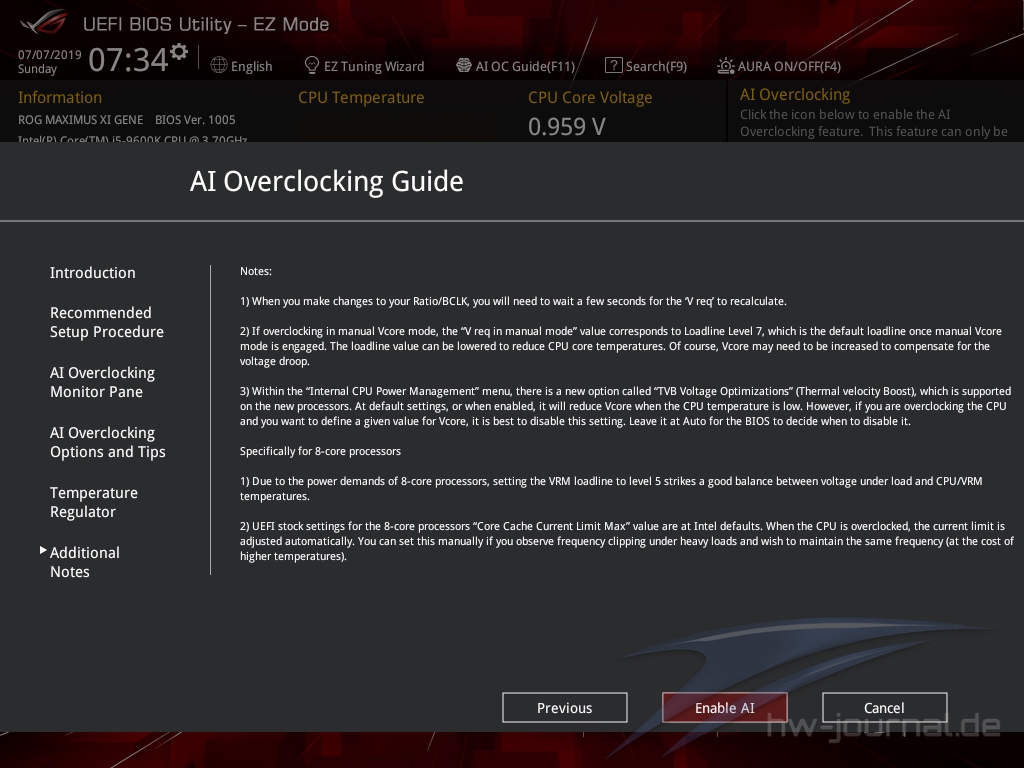Open AI Overclocking Monitor Pane section
The image size is (1024, 768).
103,382
